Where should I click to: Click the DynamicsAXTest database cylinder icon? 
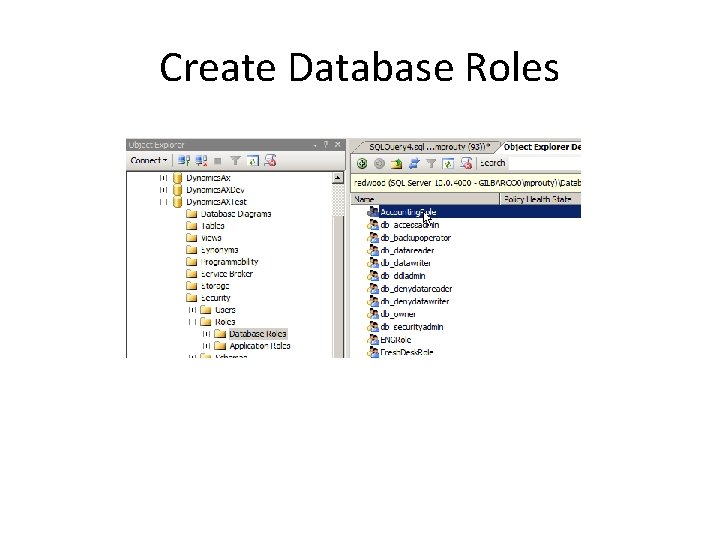pos(178,202)
